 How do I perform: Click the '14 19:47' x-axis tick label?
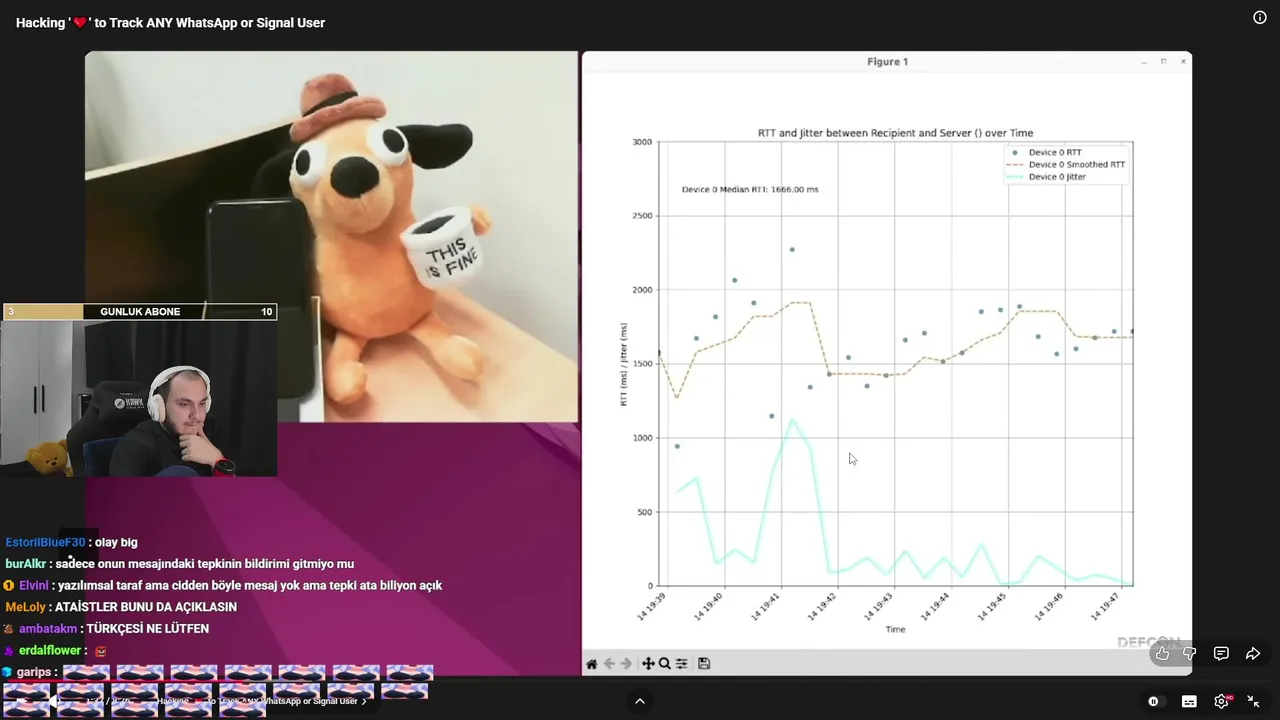tap(1107, 606)
